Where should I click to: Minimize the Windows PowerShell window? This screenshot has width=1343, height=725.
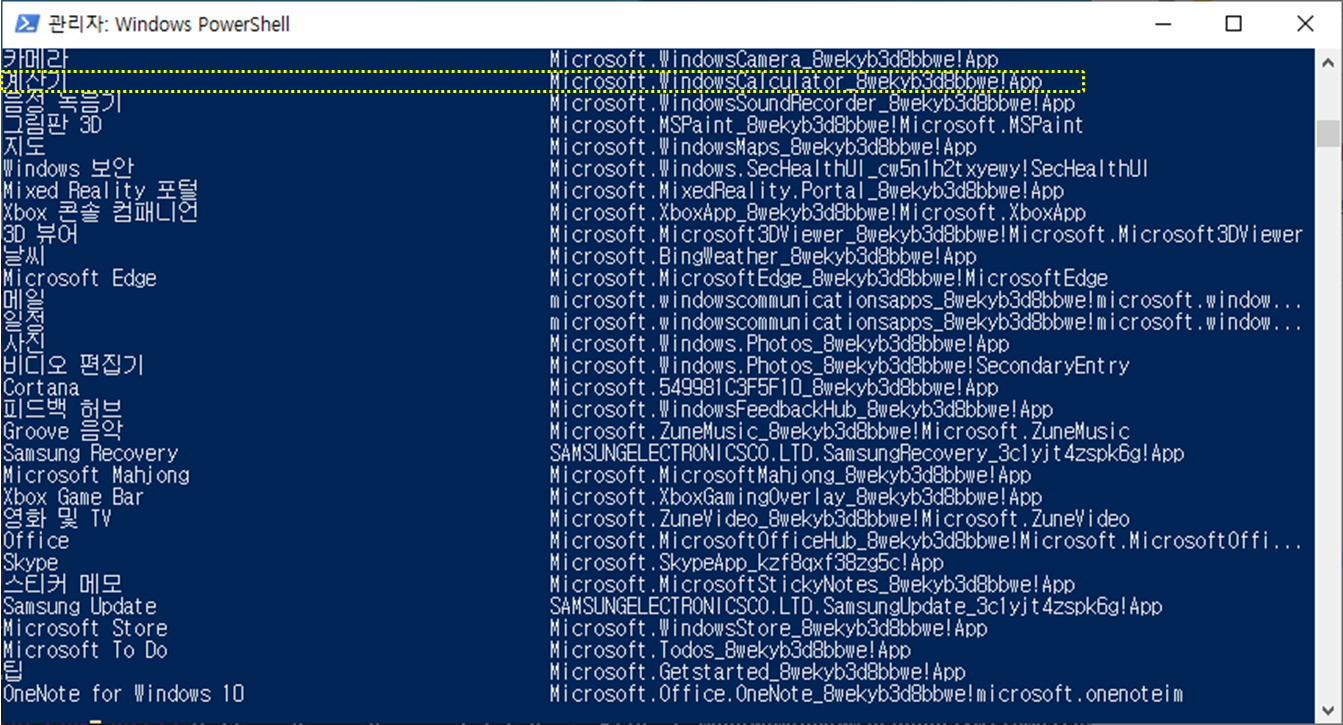[x=1162, y=23]
